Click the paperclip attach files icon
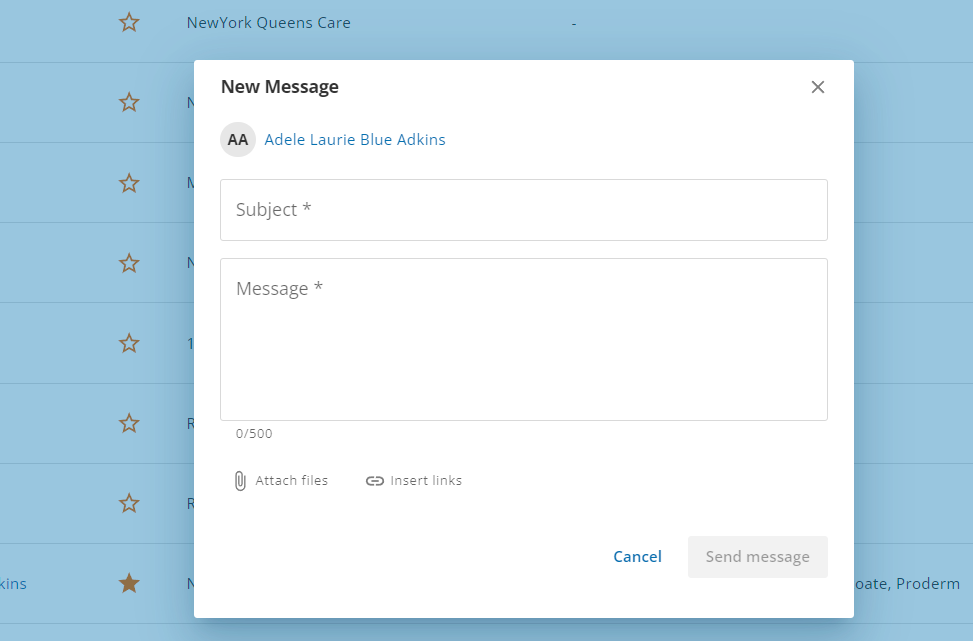Image resolution: width=973 pixels, height=641 pixels. click(240, 481)
